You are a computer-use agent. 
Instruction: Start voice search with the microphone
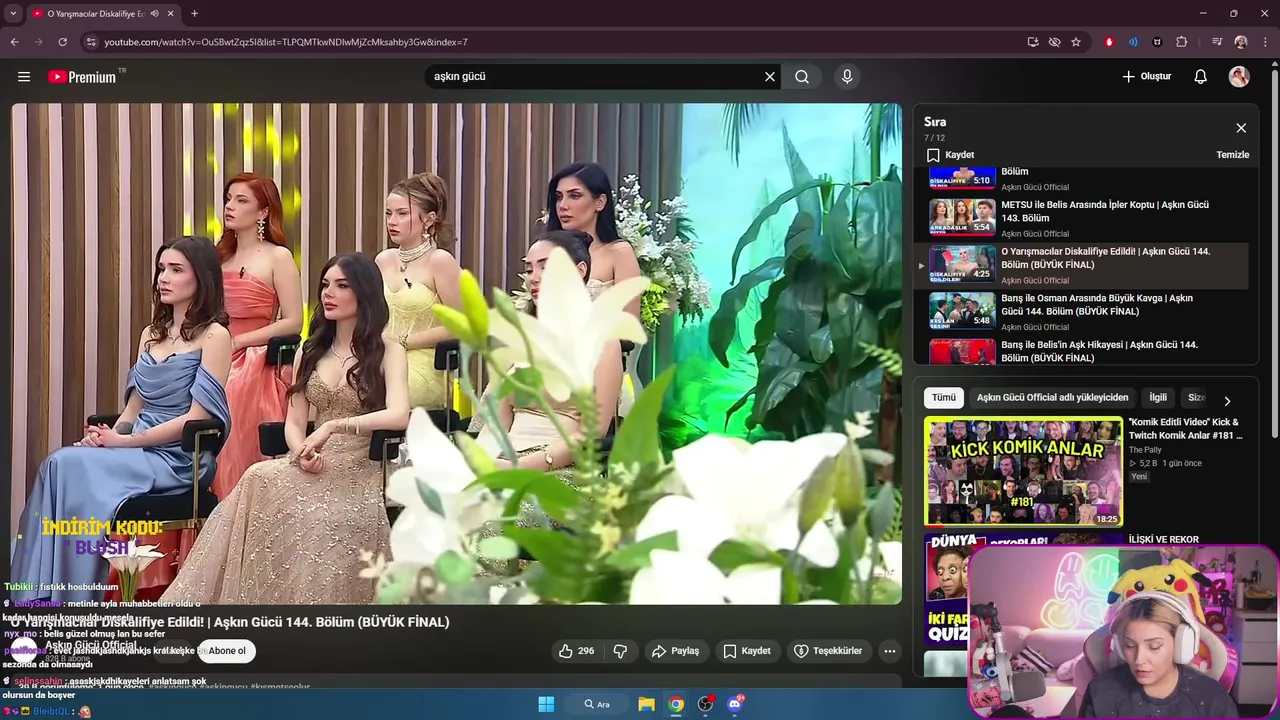(847, 77)
